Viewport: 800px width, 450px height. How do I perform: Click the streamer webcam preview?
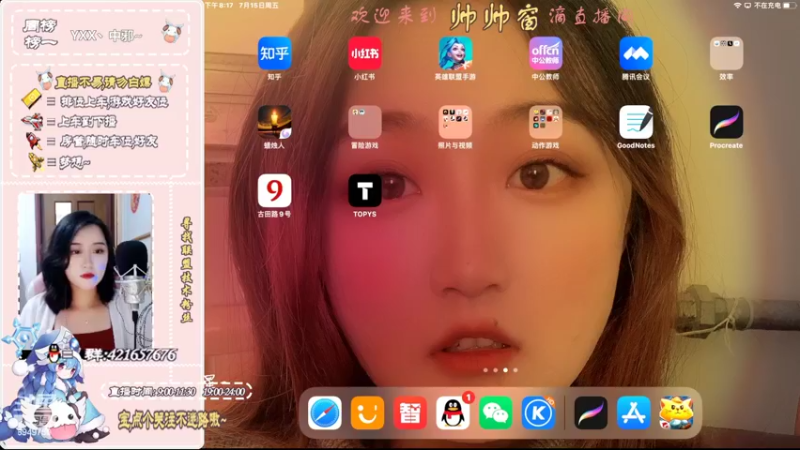tap(85, 270)
